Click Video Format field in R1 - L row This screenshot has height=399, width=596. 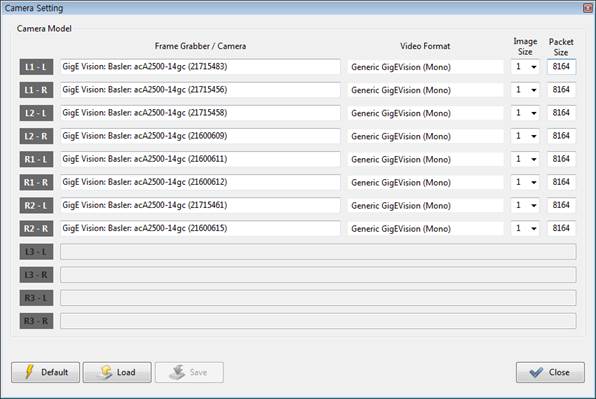(x=425, y=159)
